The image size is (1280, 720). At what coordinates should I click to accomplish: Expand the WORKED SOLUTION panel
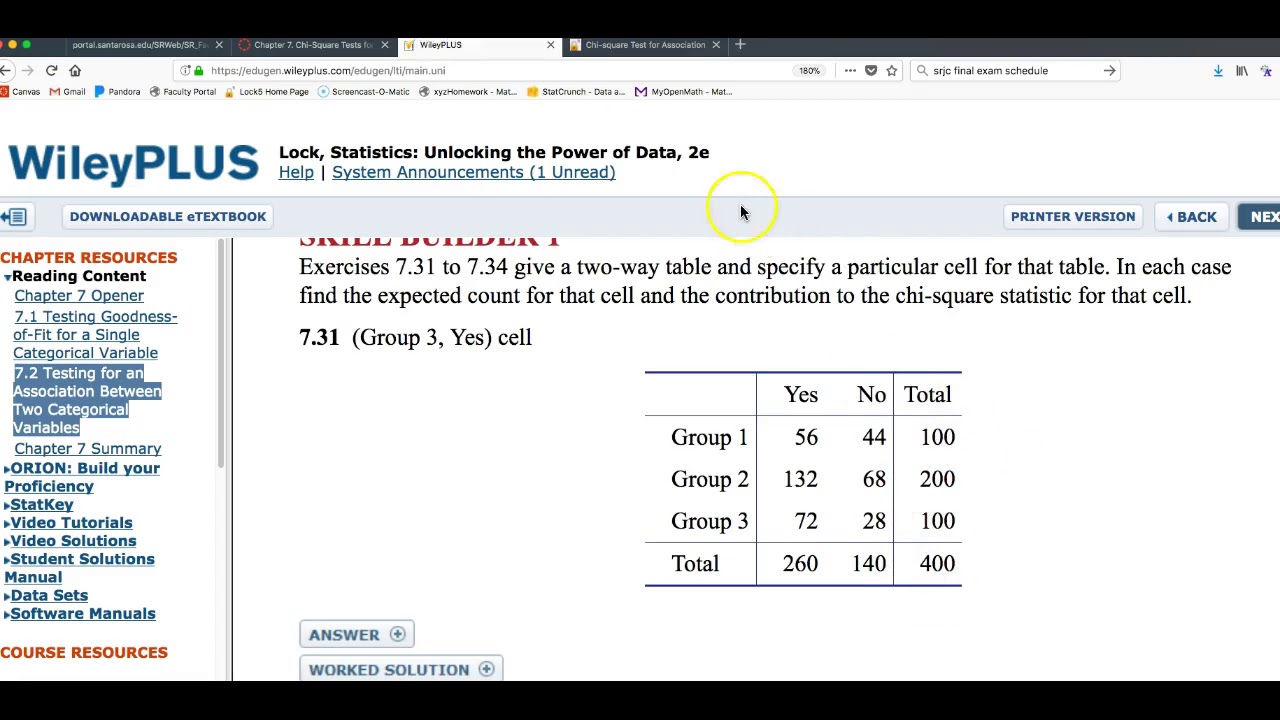click(401, 669)
